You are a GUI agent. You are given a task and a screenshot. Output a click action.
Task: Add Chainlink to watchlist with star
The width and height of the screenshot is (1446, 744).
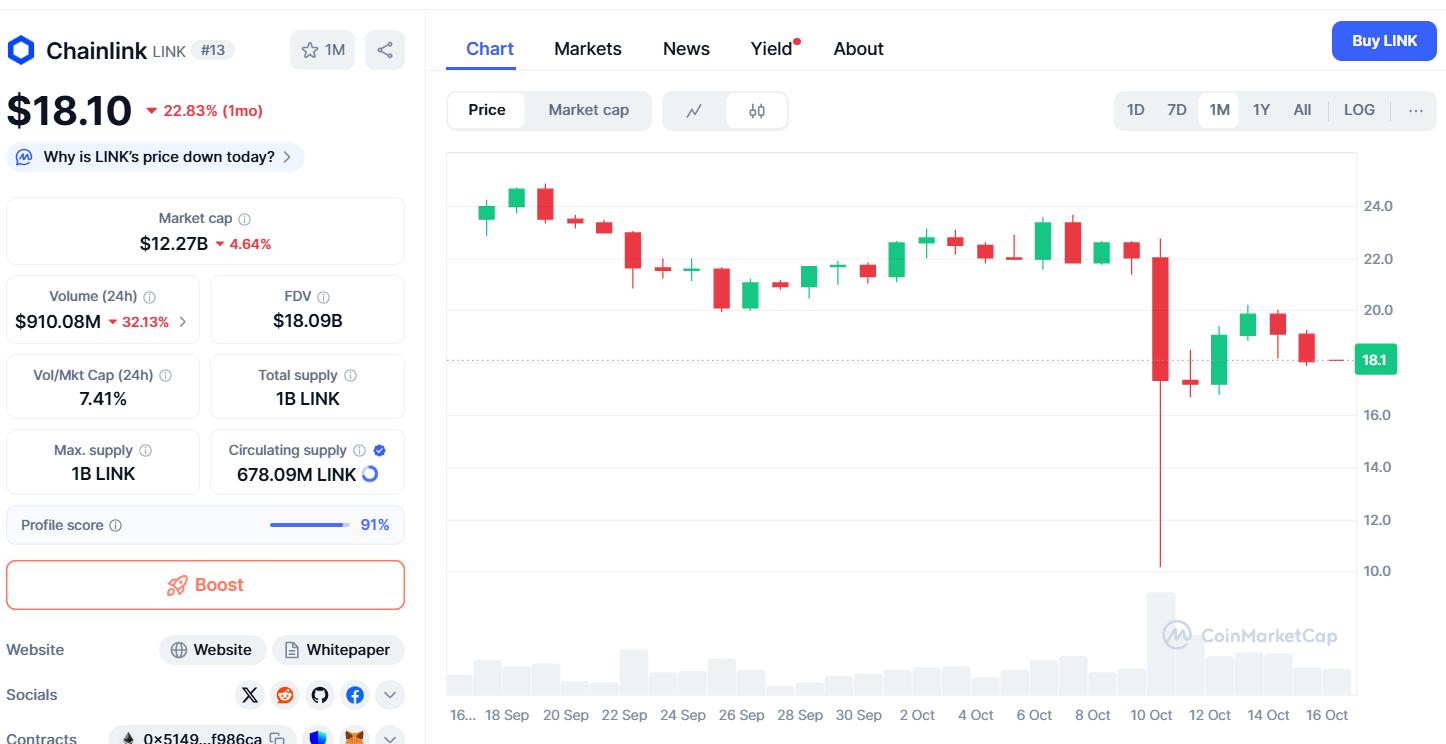[x=322, y=50]
